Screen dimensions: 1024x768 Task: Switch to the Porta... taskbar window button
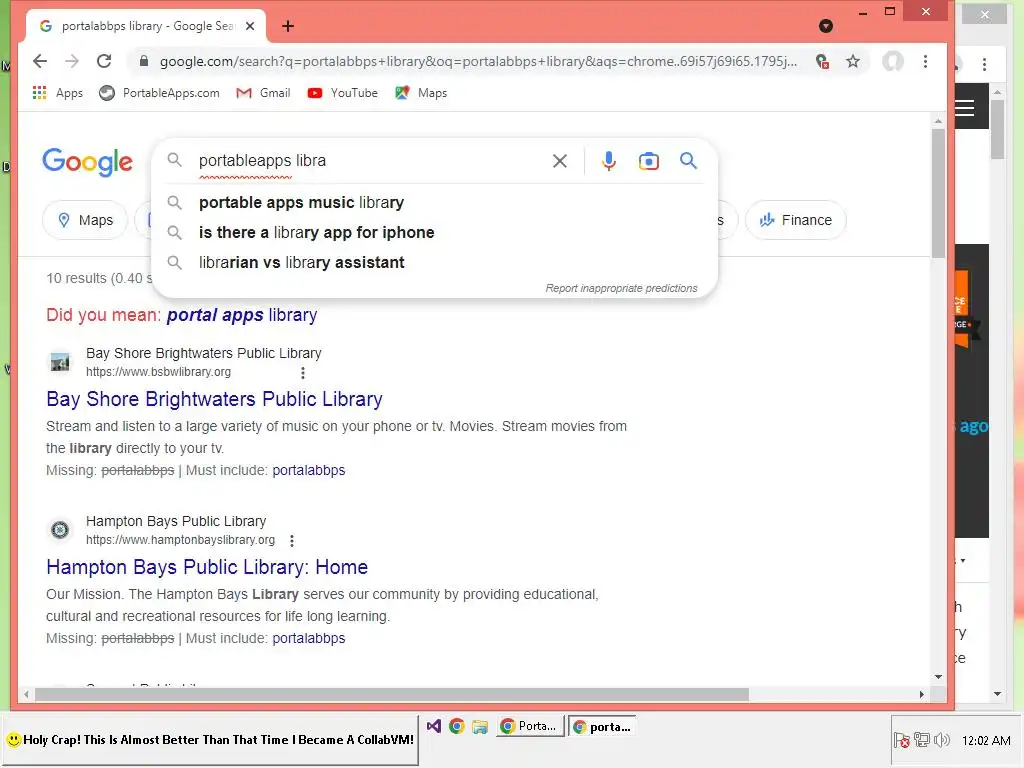pos(530,726)
